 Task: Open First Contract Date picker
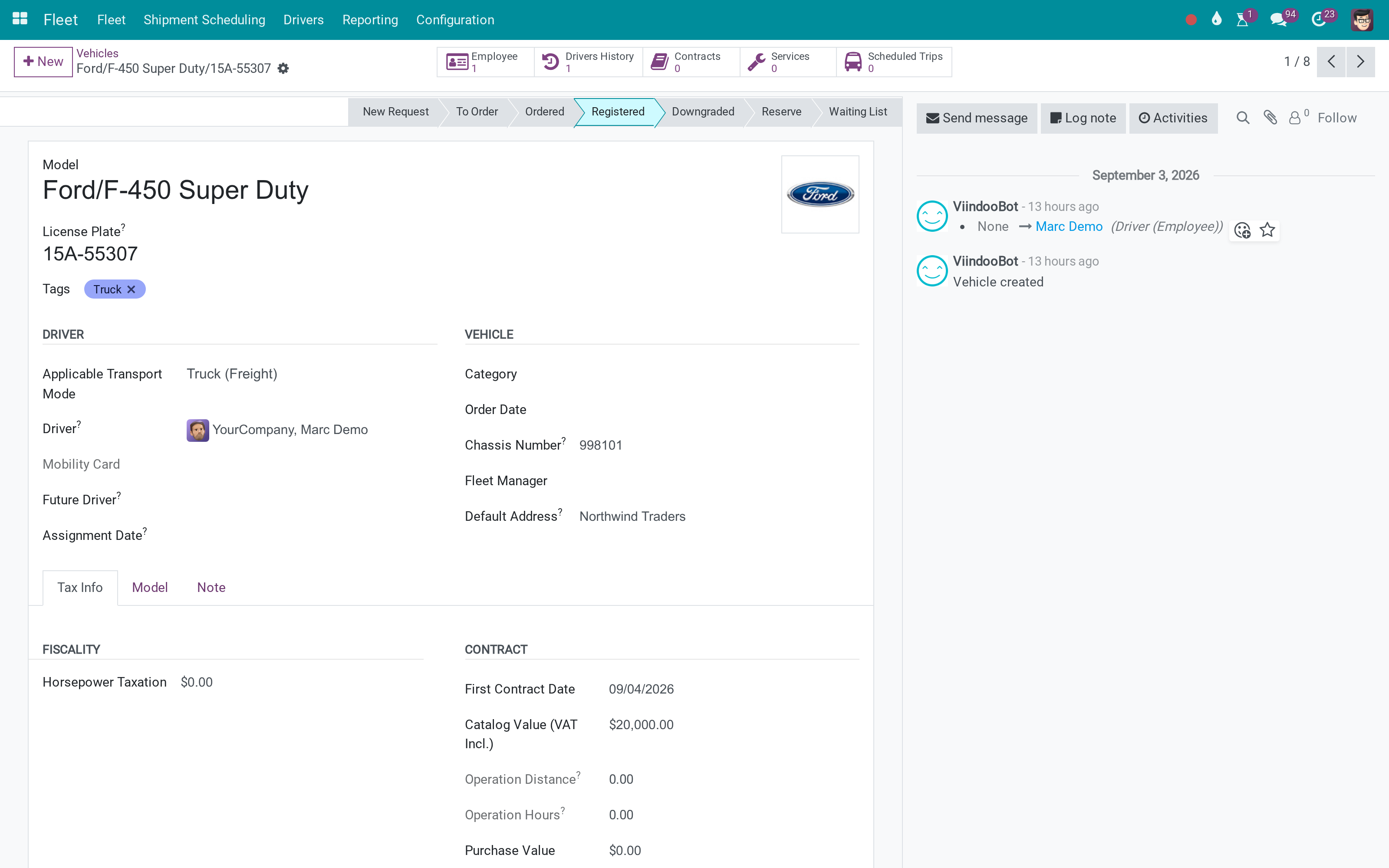tap(734, 690)
